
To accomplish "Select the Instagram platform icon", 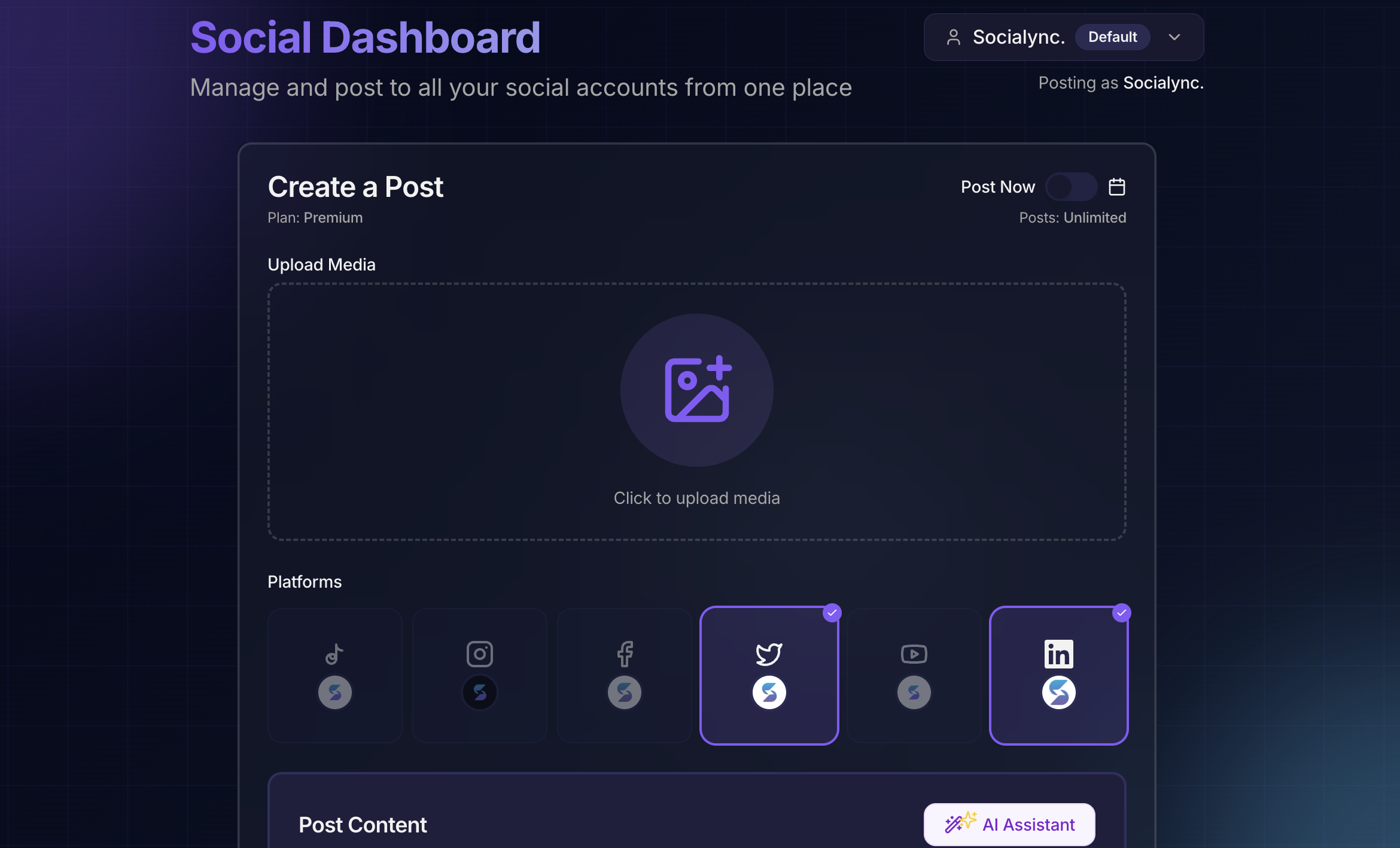I will [479, 654].
